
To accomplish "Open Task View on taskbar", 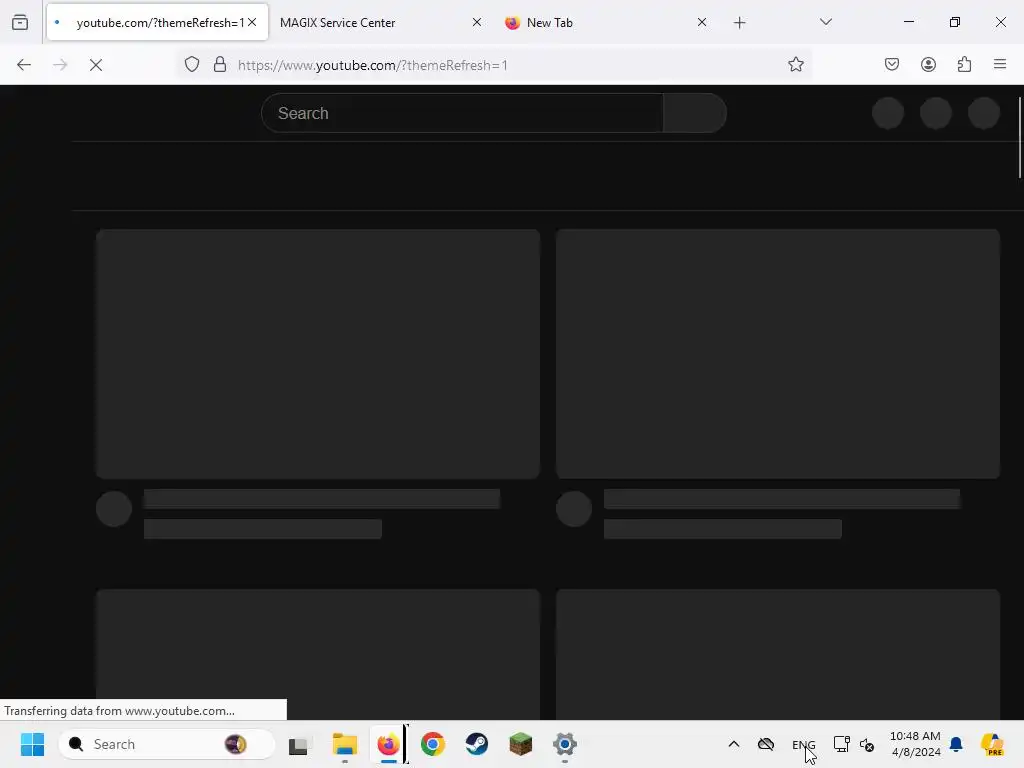I will pyautogui.click(x=298, y=745).
